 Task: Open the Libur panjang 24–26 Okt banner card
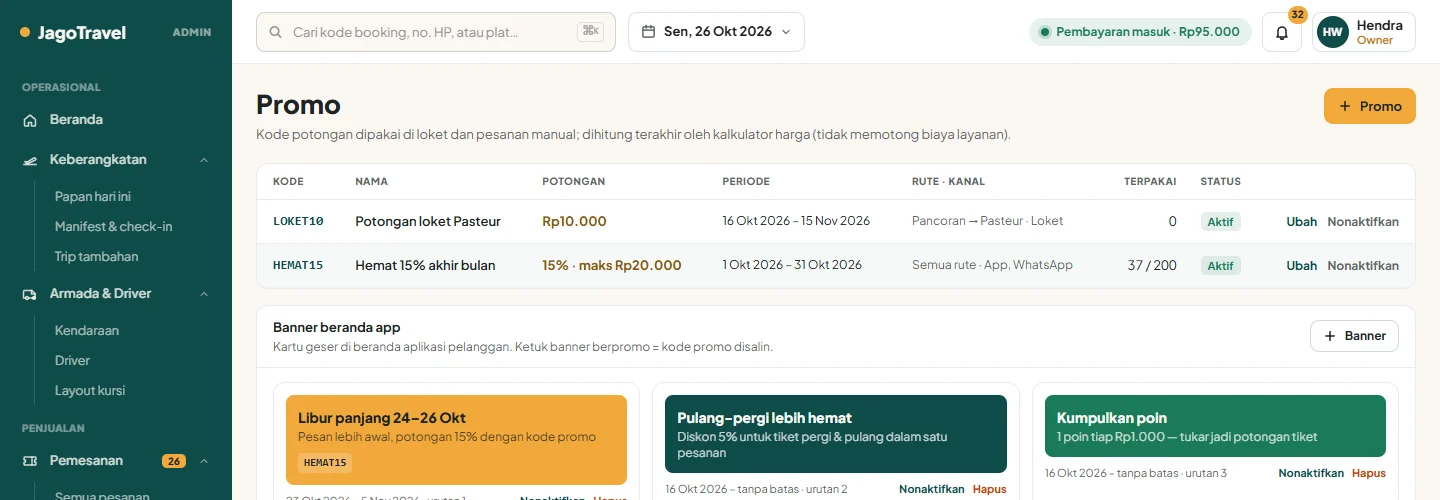coord(456,440)
